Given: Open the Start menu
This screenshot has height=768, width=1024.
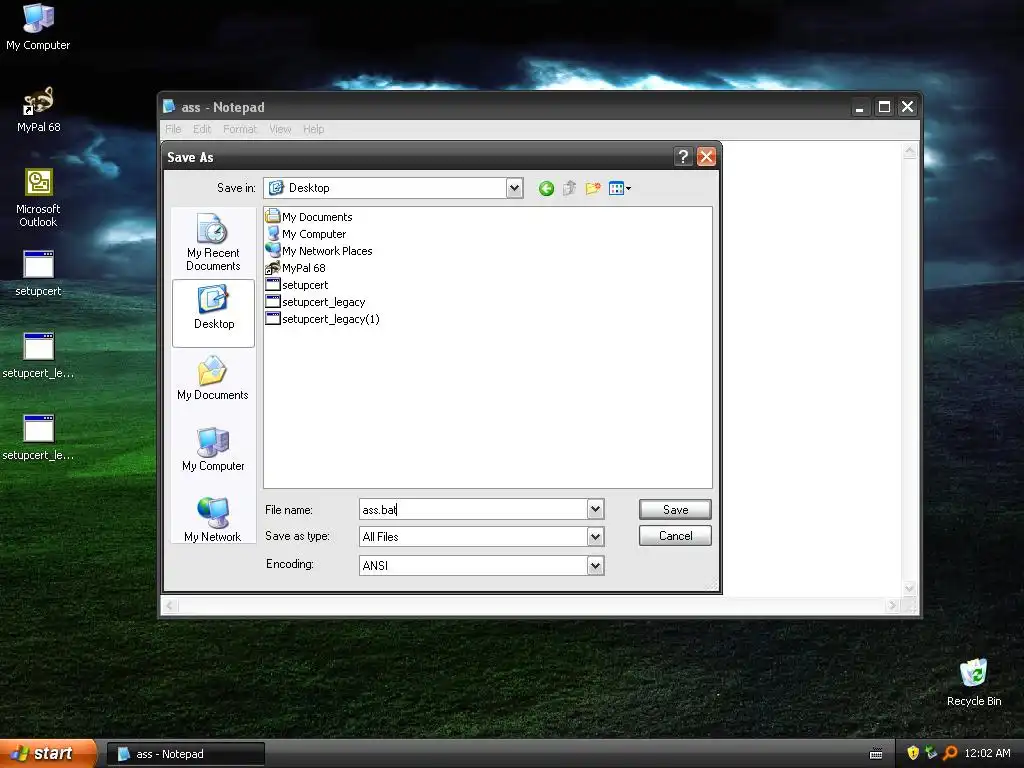Looking at the screenshot, I should 47,754.
